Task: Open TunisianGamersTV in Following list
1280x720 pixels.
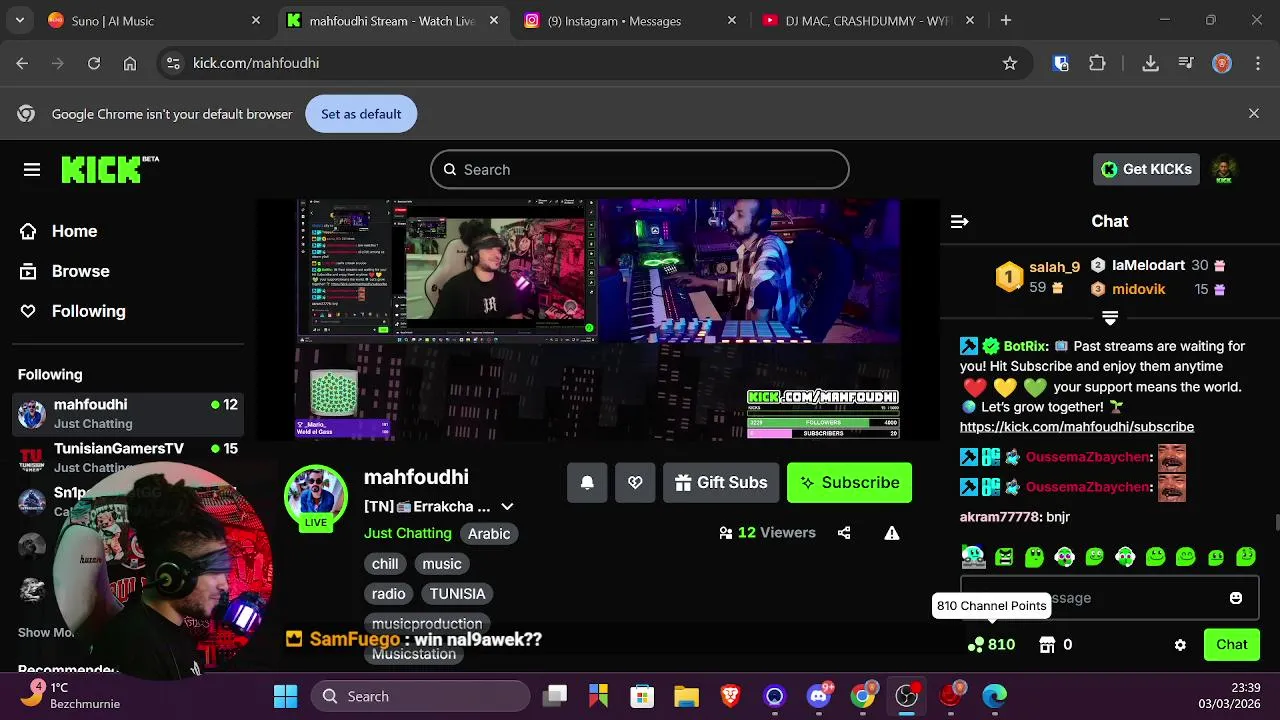Action: 128,458
